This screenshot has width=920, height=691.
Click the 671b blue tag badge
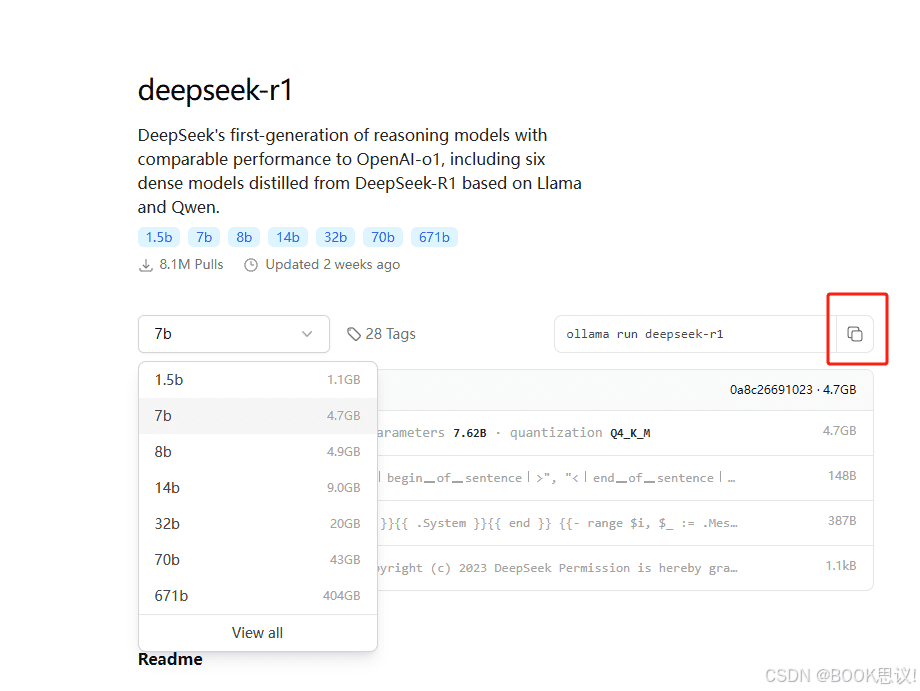pos(434,237)
